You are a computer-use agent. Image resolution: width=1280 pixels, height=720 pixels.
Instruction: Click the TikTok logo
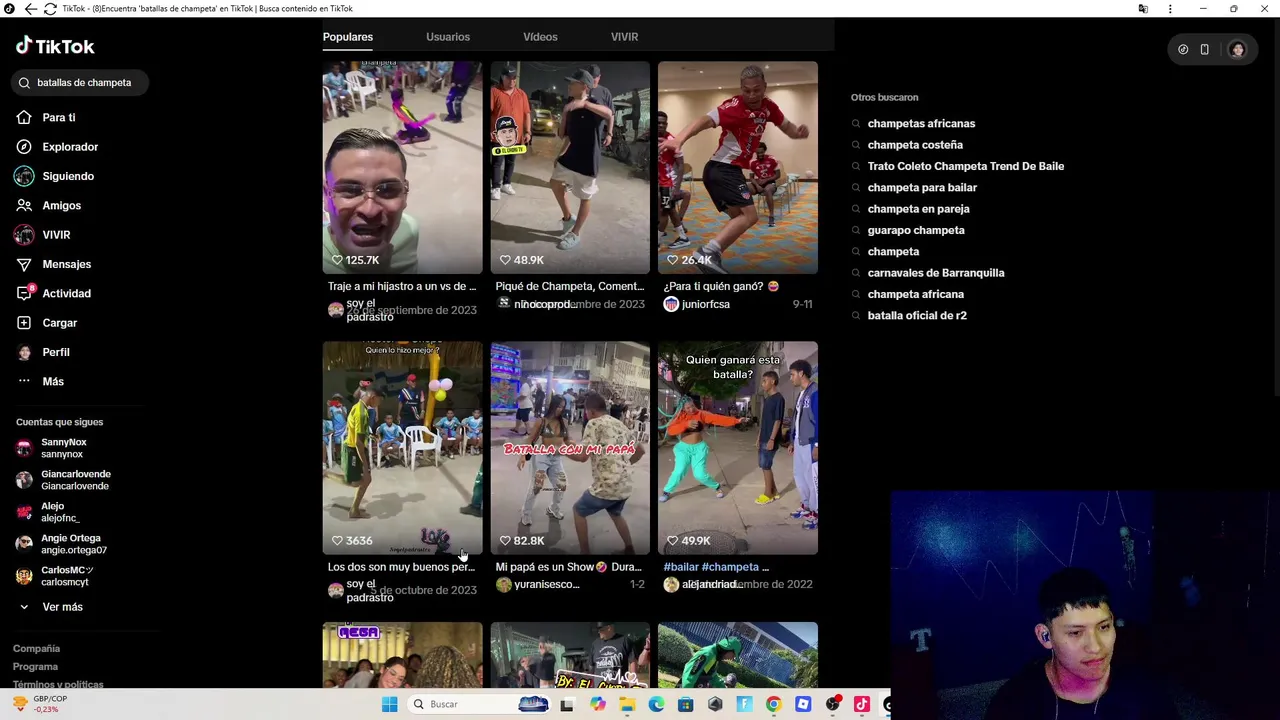point(55,46)
